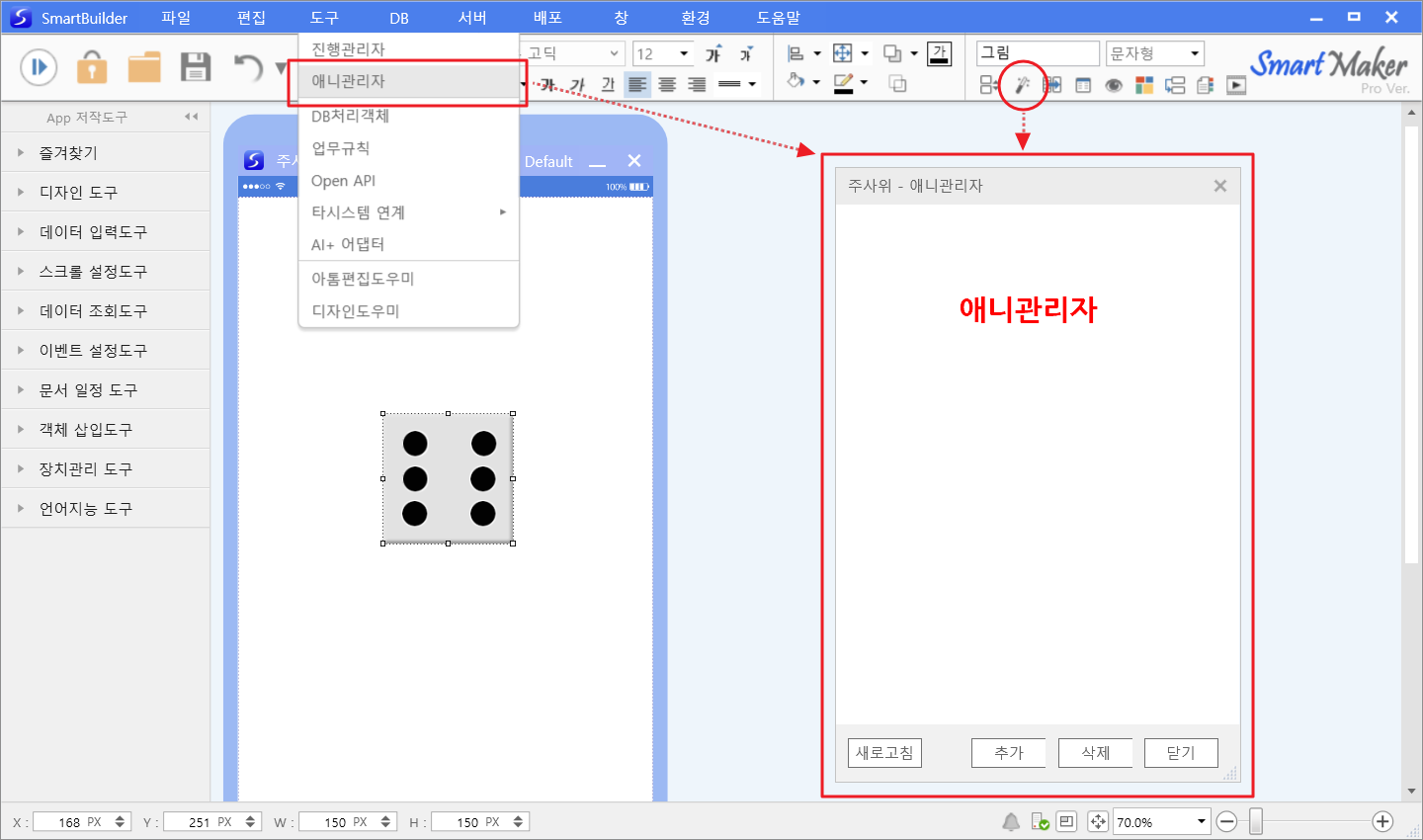1423x840 pixels.
Task: Toggle italic 가 formatting
Action: pyautogui.click(x=578, y=84)
